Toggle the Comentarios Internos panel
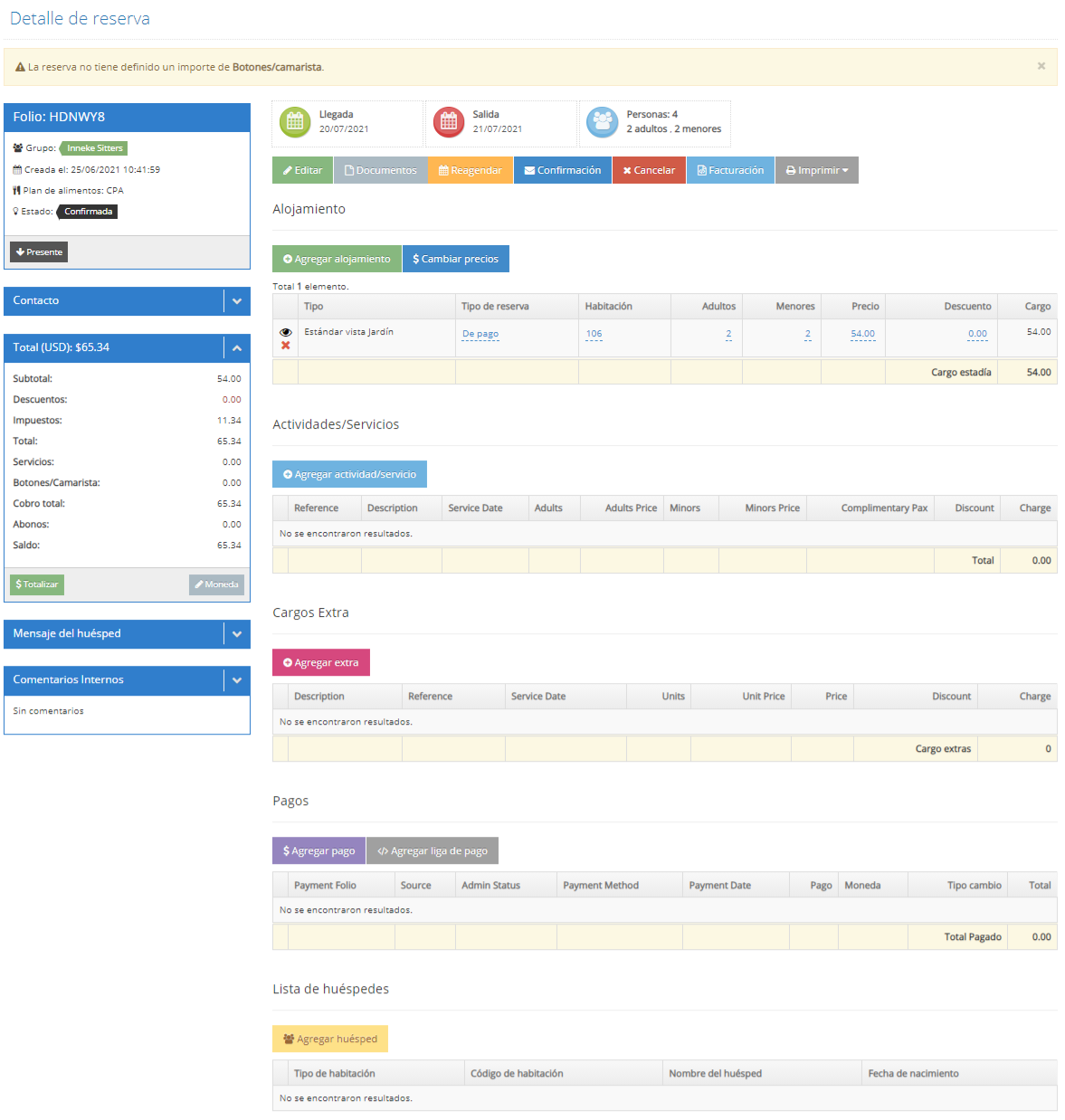The height and width of the screenshot is (1120, 1065). [x=237, y=680]
